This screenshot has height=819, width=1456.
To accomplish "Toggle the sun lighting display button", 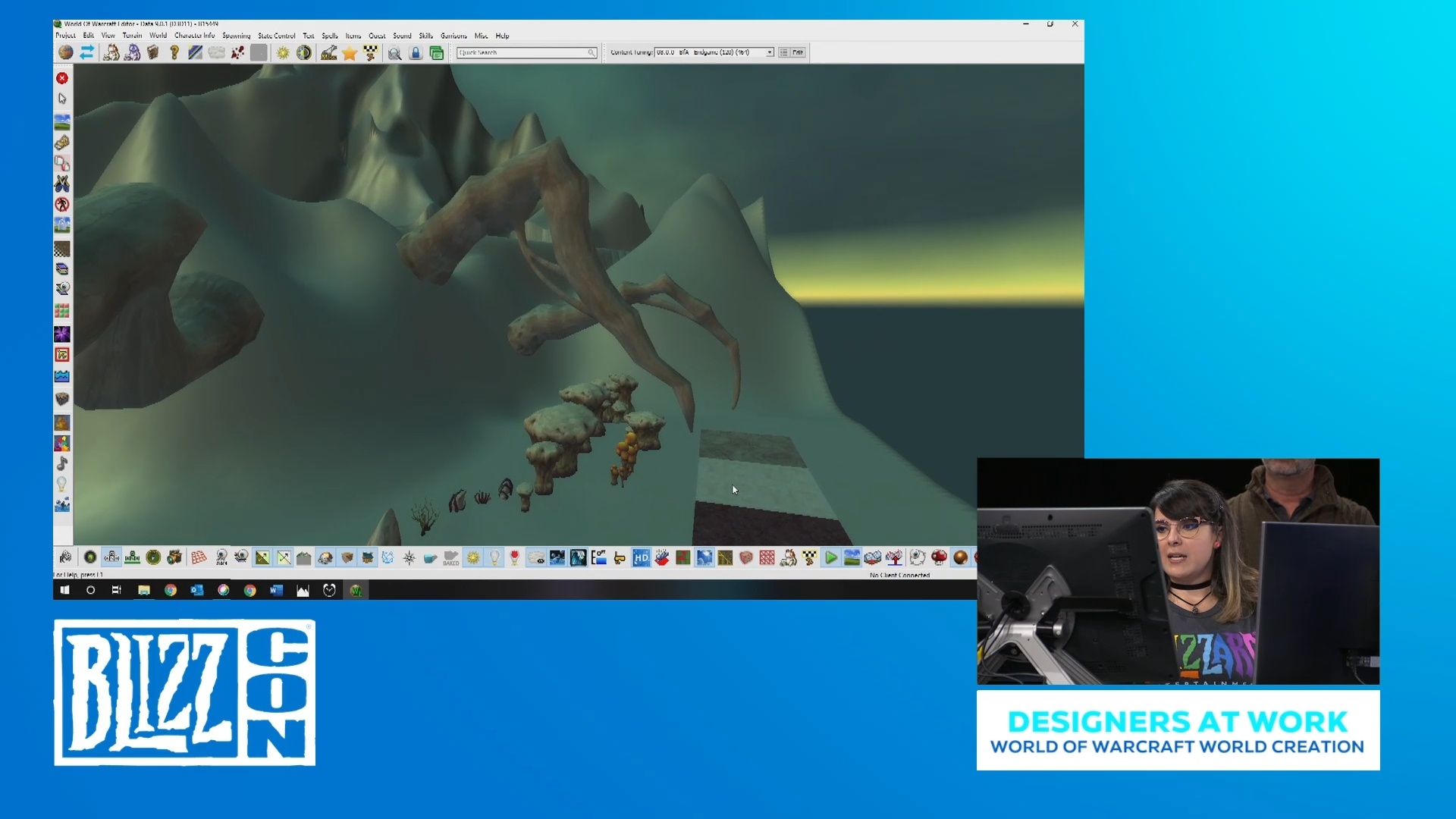I will coord(473,558).
